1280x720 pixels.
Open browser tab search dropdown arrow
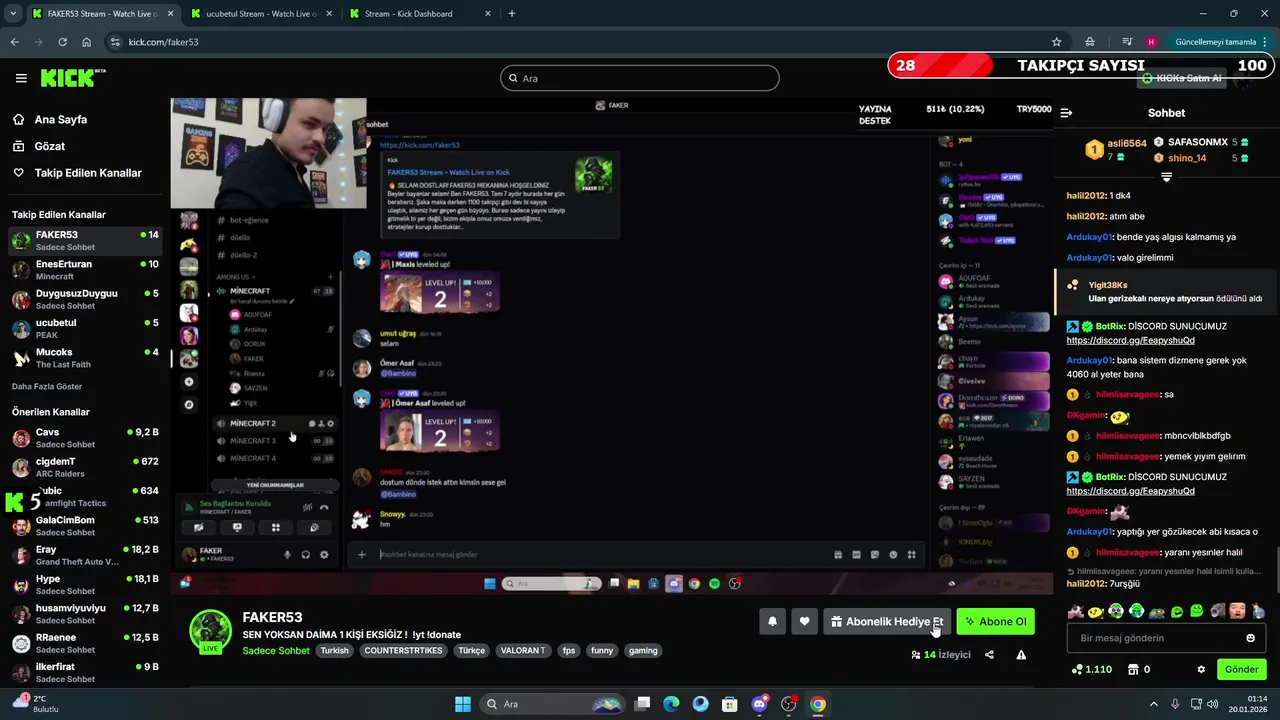coord(13,14)
